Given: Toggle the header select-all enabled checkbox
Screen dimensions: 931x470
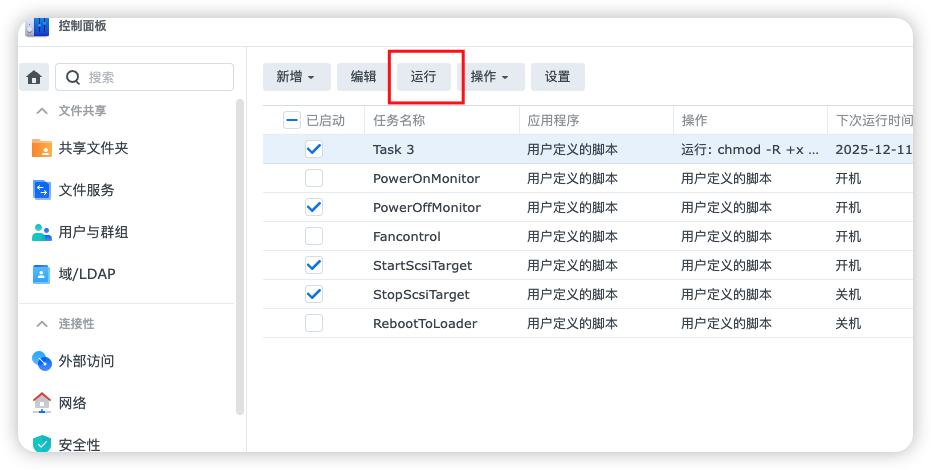Looking at the screenshot, I should (x=292, y=120).
